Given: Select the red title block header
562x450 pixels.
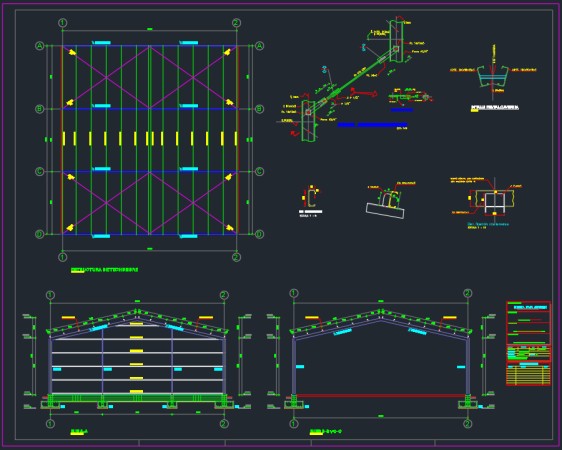Looking at the screenshot, I should [x=528, y=323].
